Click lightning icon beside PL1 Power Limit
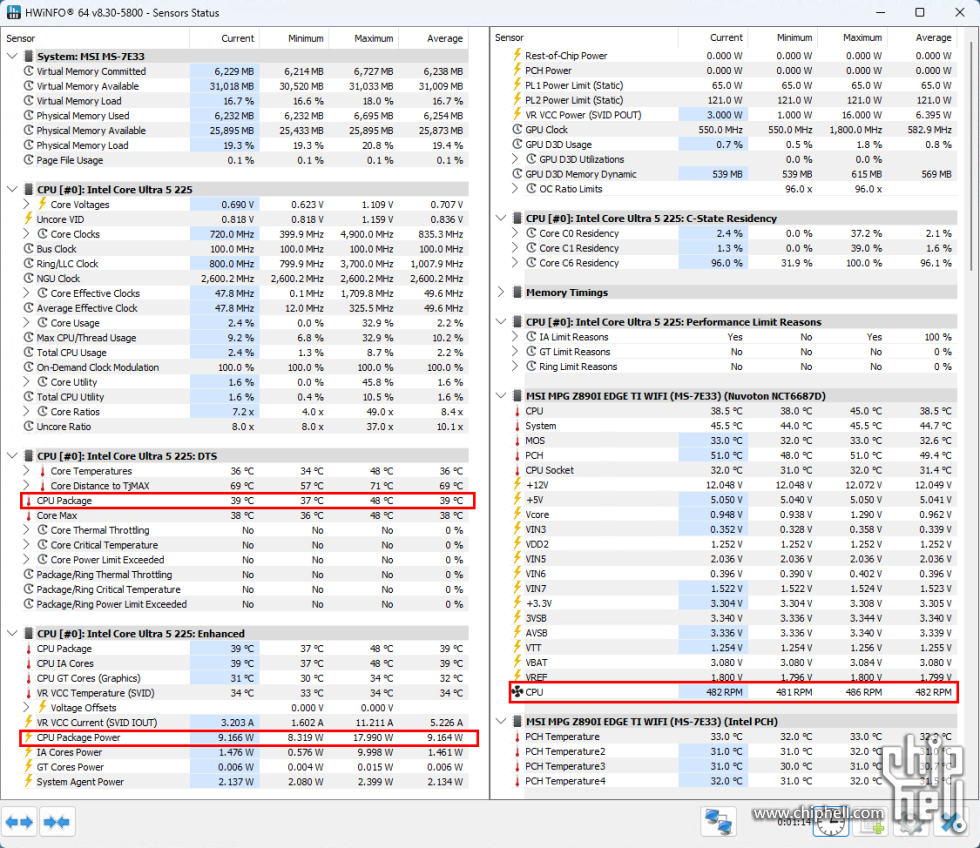 point(517,85)
